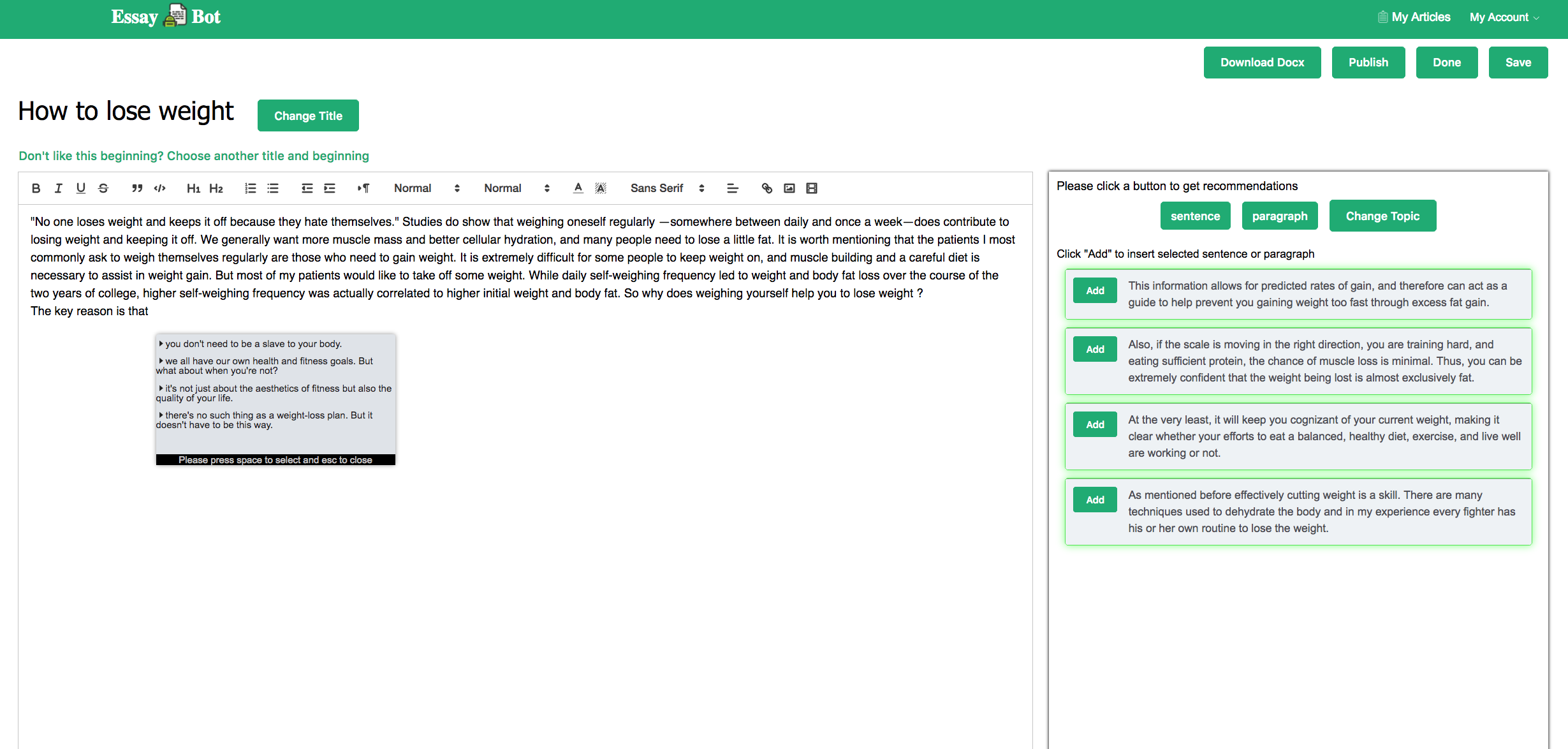Toggle strikethrough text formatting
The width and height of the screenshot is (1568, 749).
pos(103,188)
